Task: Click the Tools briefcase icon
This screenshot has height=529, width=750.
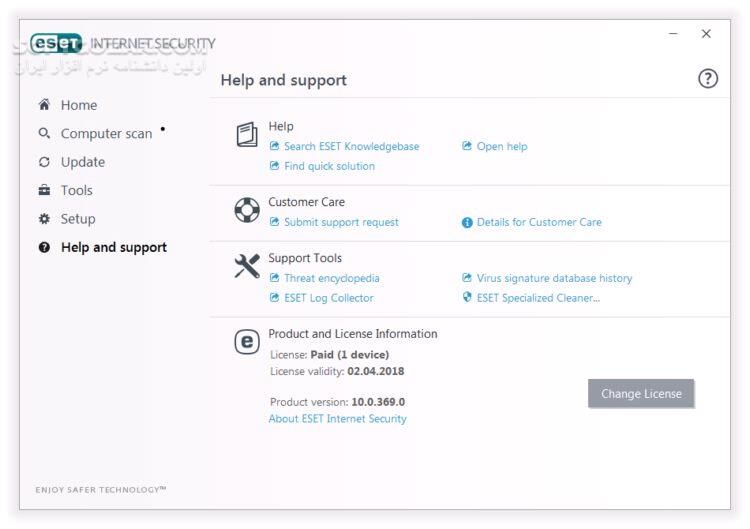Action: 44,190
